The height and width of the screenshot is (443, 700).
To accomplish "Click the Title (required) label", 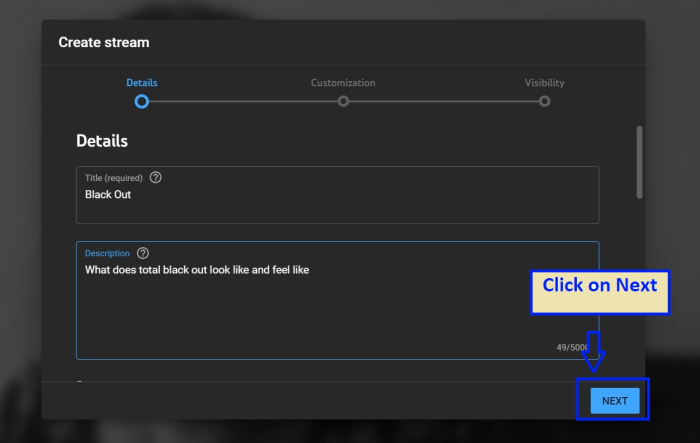I will pos(114,178).
